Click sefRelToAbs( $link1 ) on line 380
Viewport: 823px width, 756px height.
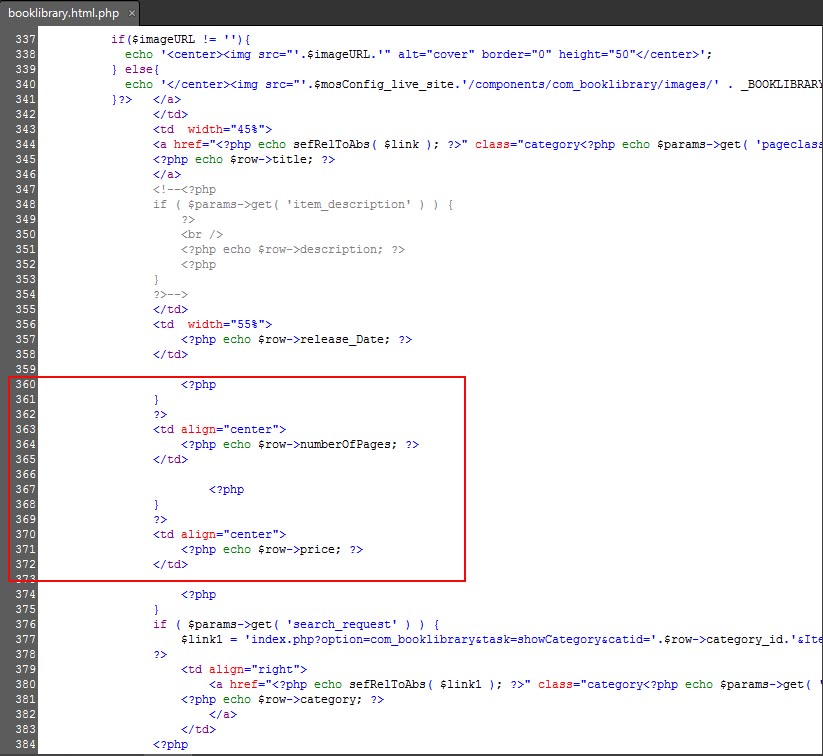click(426, 685)
